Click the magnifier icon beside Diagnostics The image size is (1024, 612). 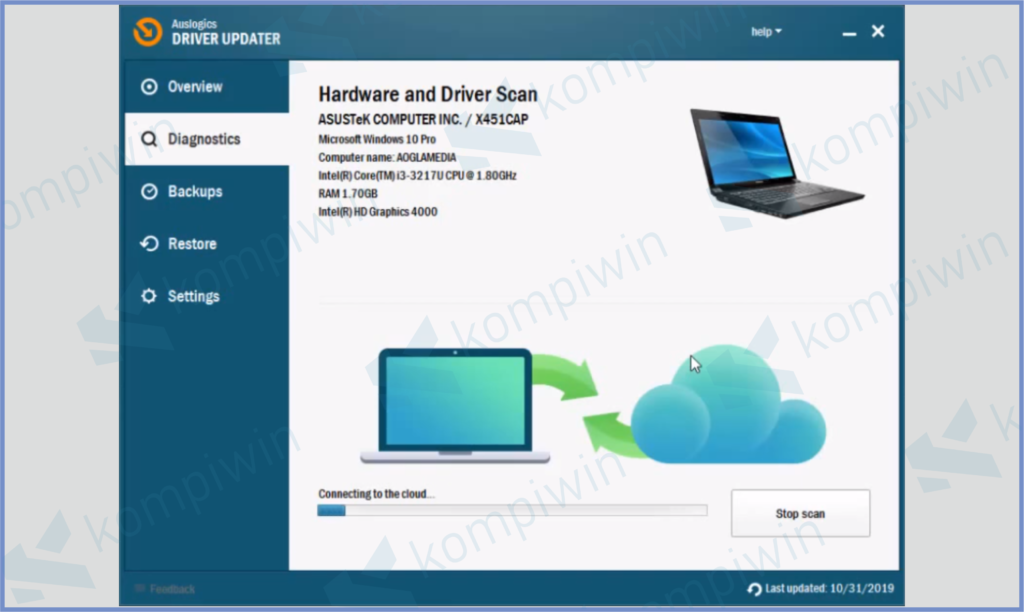[x=150, y=140]
